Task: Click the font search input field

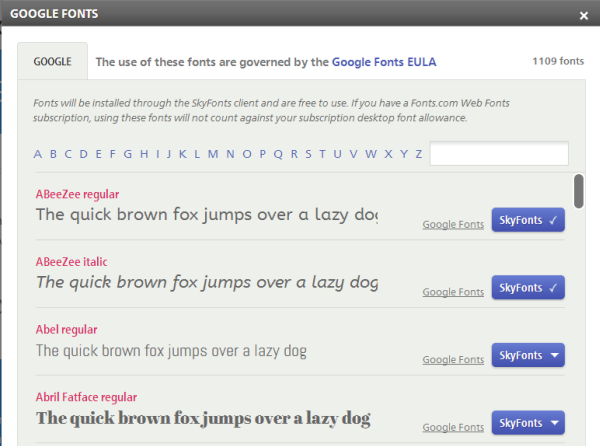Action: pos(499,153)
